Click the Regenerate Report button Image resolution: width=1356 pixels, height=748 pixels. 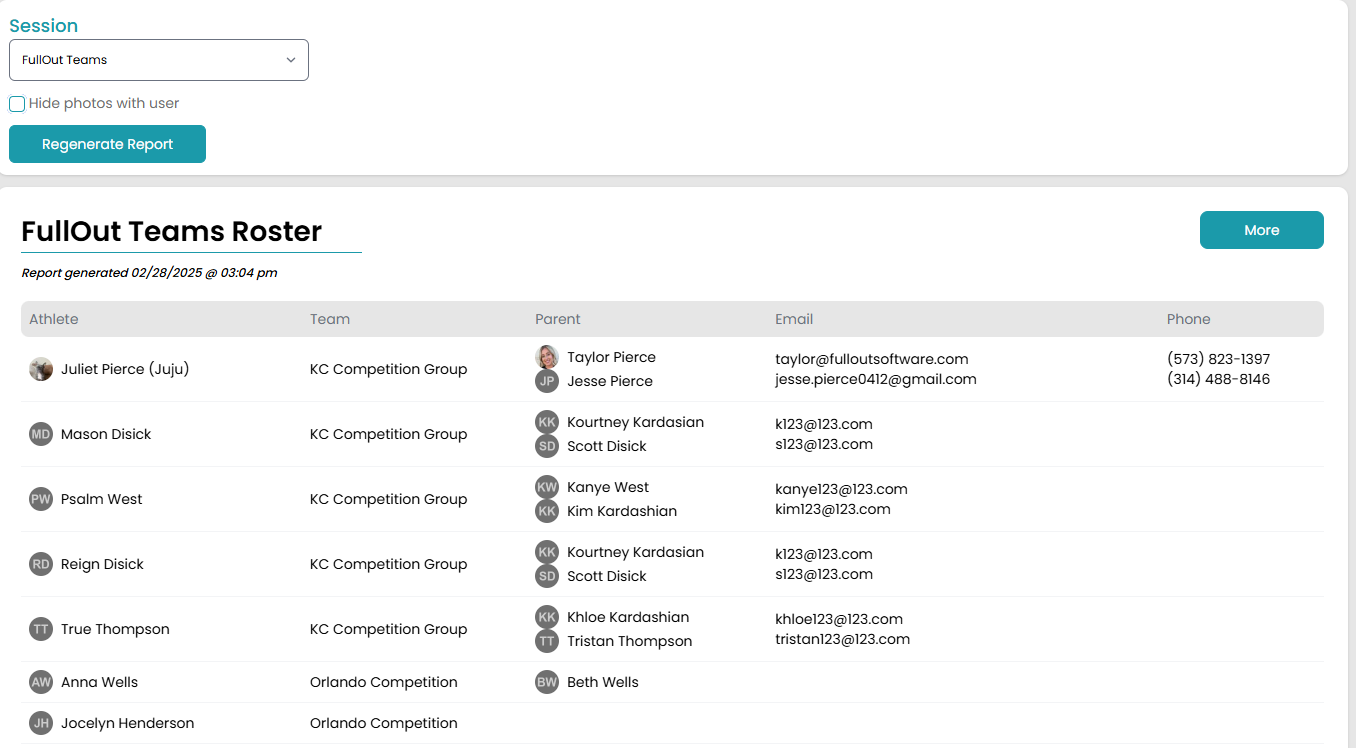pyautogui.click(x=107, y=144)
